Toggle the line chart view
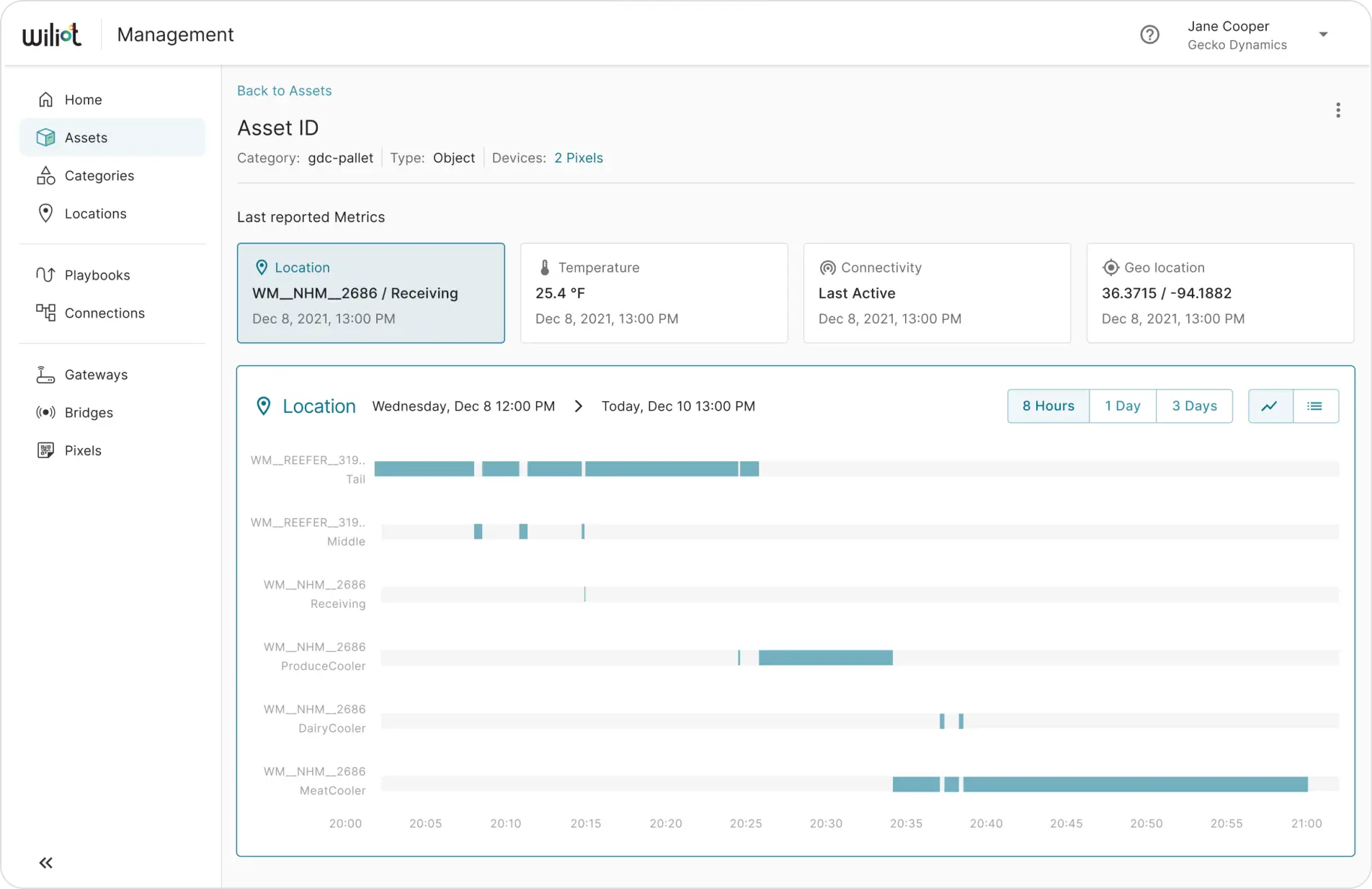Image resolution: width=1372 pixels, height=889 pixels. pyautogui.click(x=1270, y=406)
